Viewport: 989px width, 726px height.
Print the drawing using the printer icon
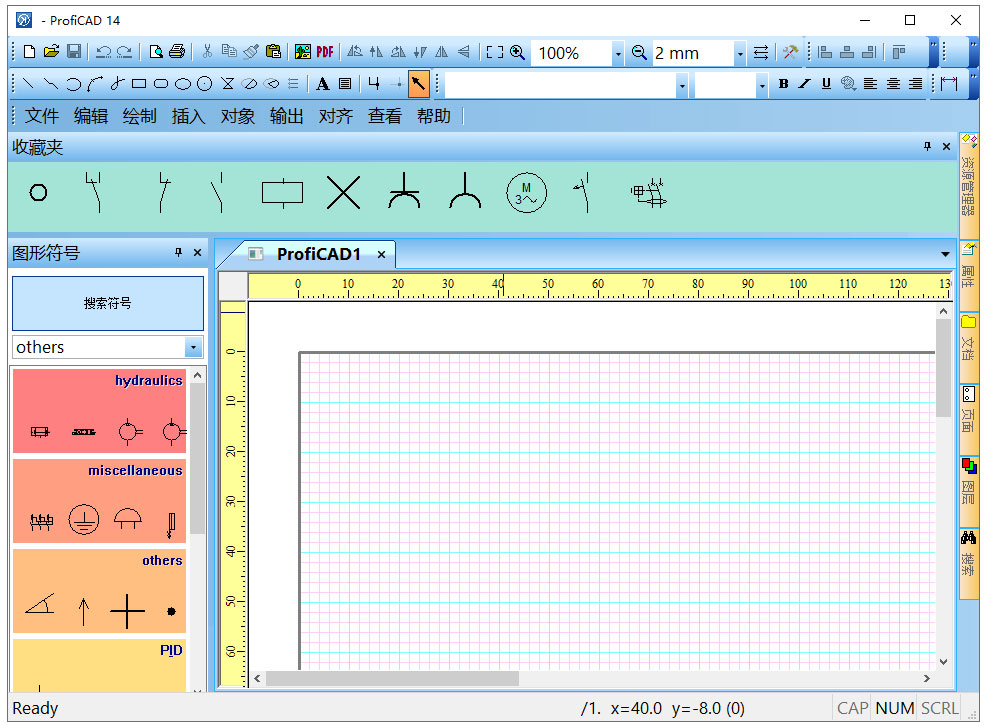pos(177,52)
